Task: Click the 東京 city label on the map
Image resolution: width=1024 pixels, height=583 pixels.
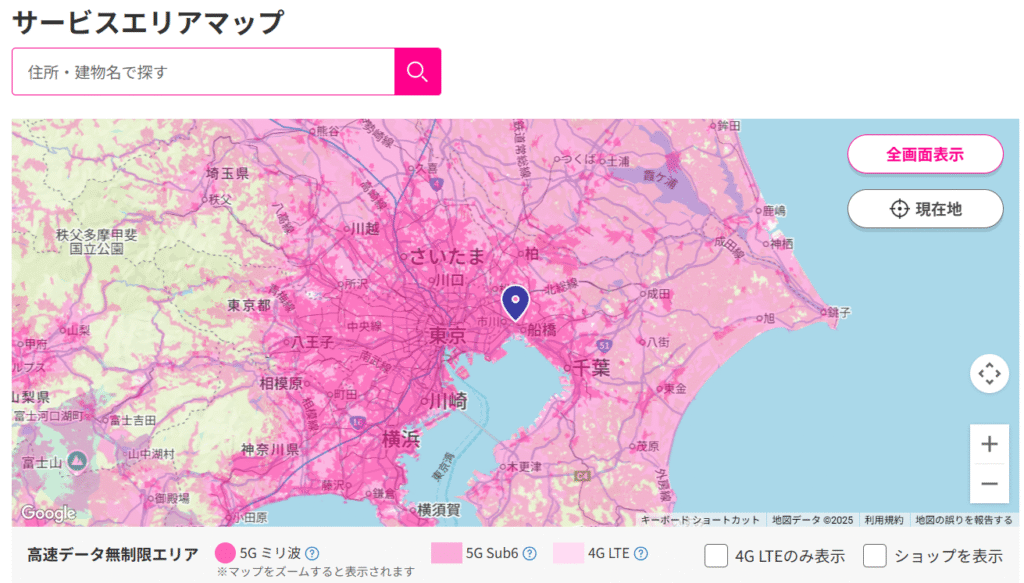Action: (447, 336)
